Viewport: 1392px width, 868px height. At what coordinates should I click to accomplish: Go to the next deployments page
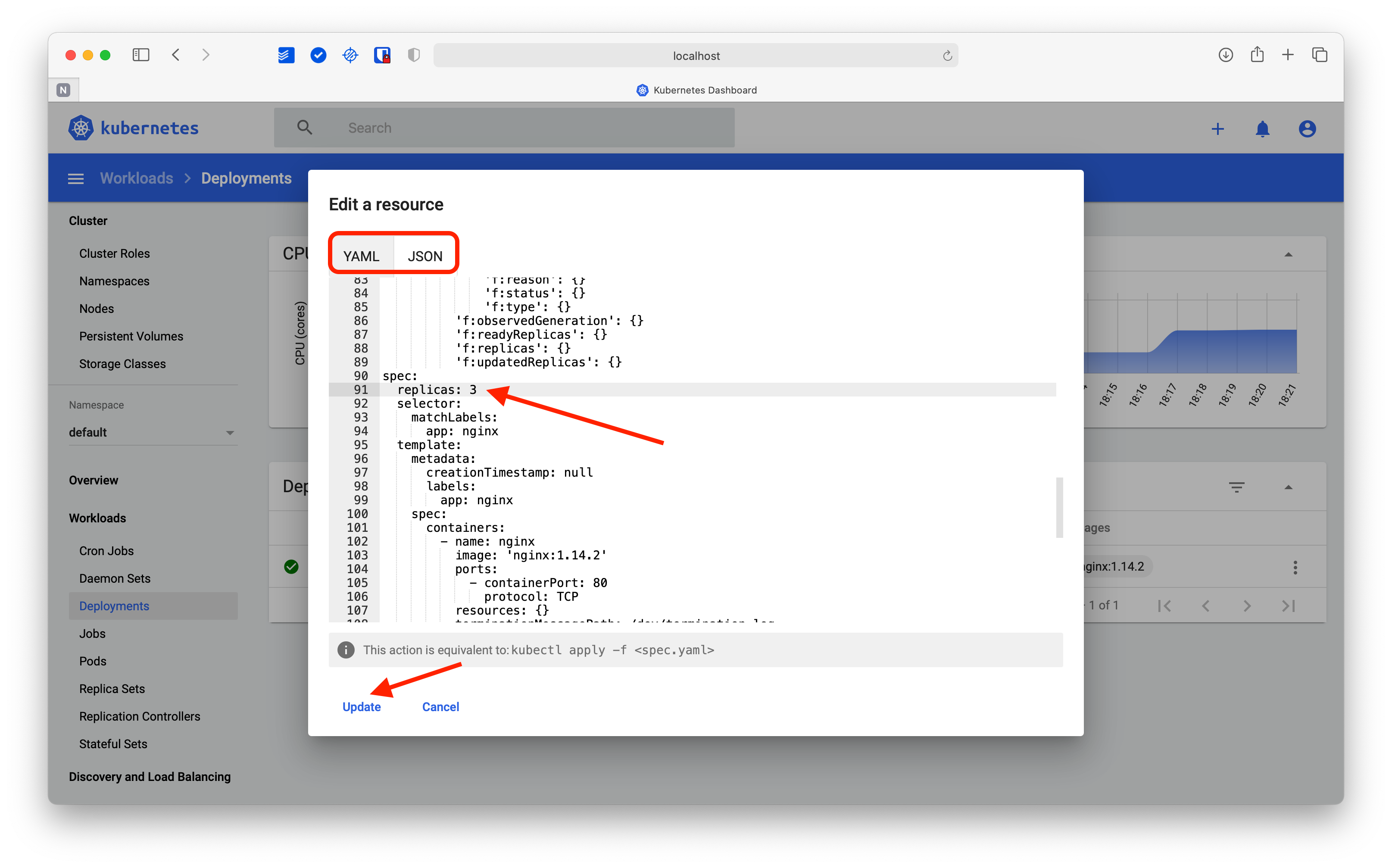coord(1247,606)
